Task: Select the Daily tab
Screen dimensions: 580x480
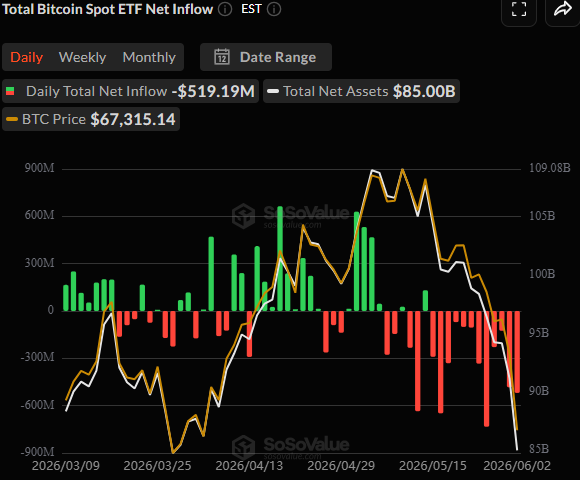Action: coord(27,57)
